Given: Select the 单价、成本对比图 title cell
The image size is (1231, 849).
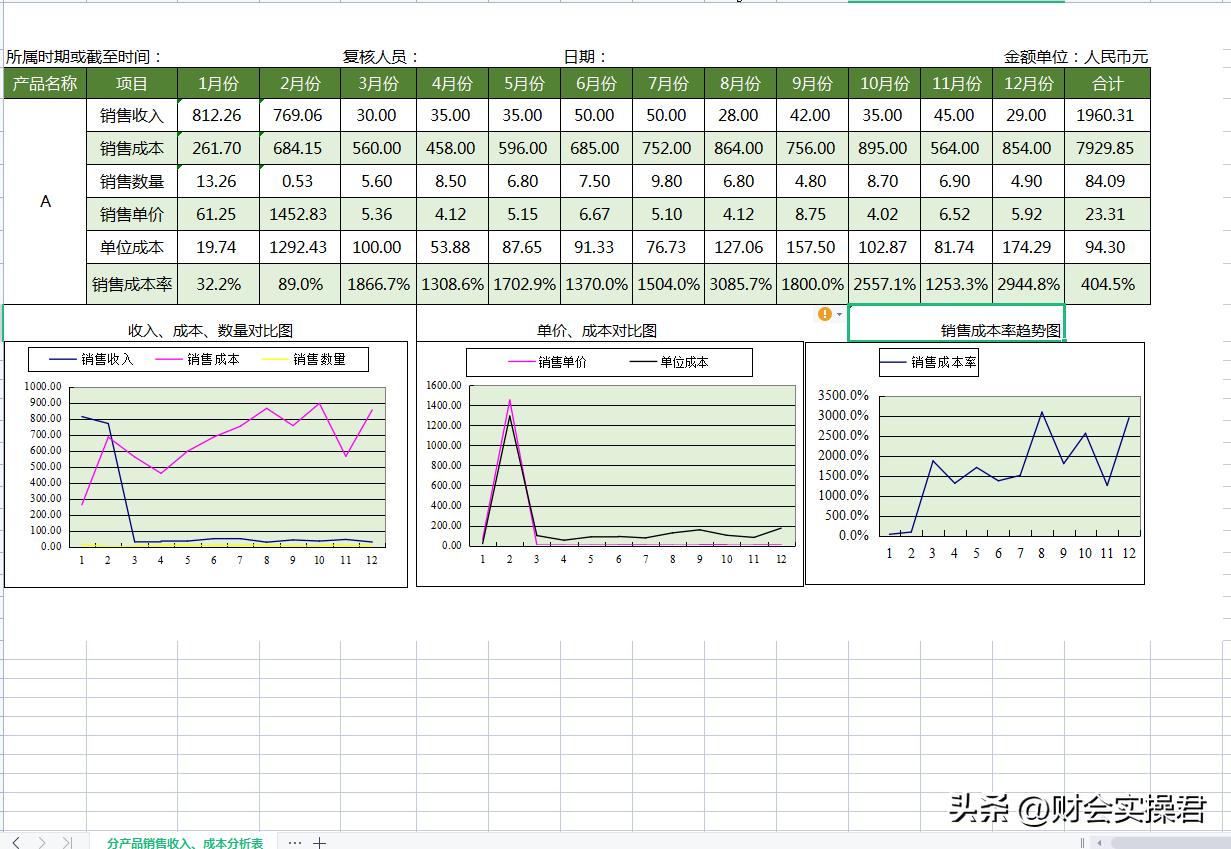Looking at the screenshot, I should click(597, 330).
